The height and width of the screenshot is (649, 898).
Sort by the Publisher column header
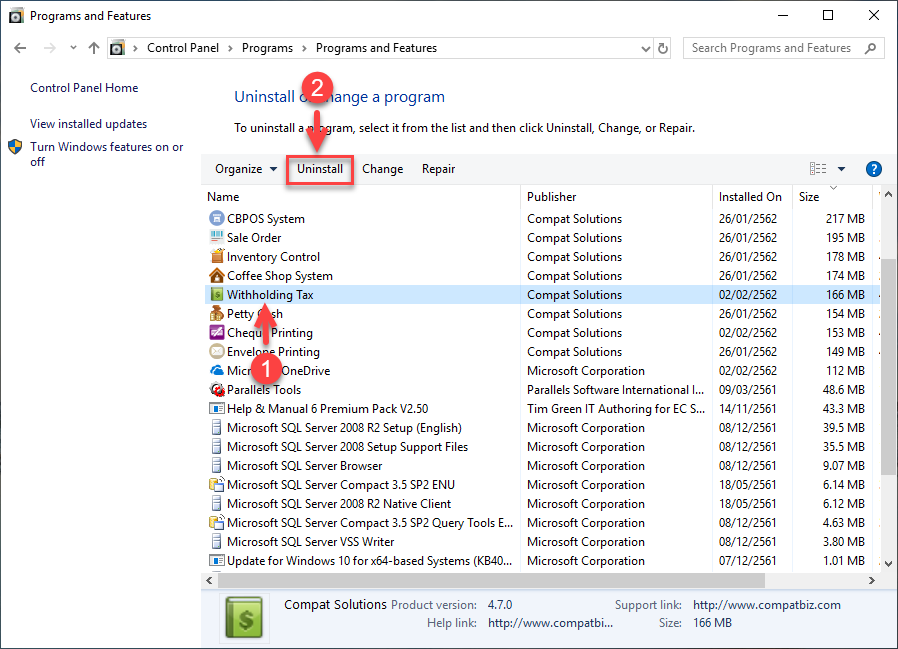(617, 196)
